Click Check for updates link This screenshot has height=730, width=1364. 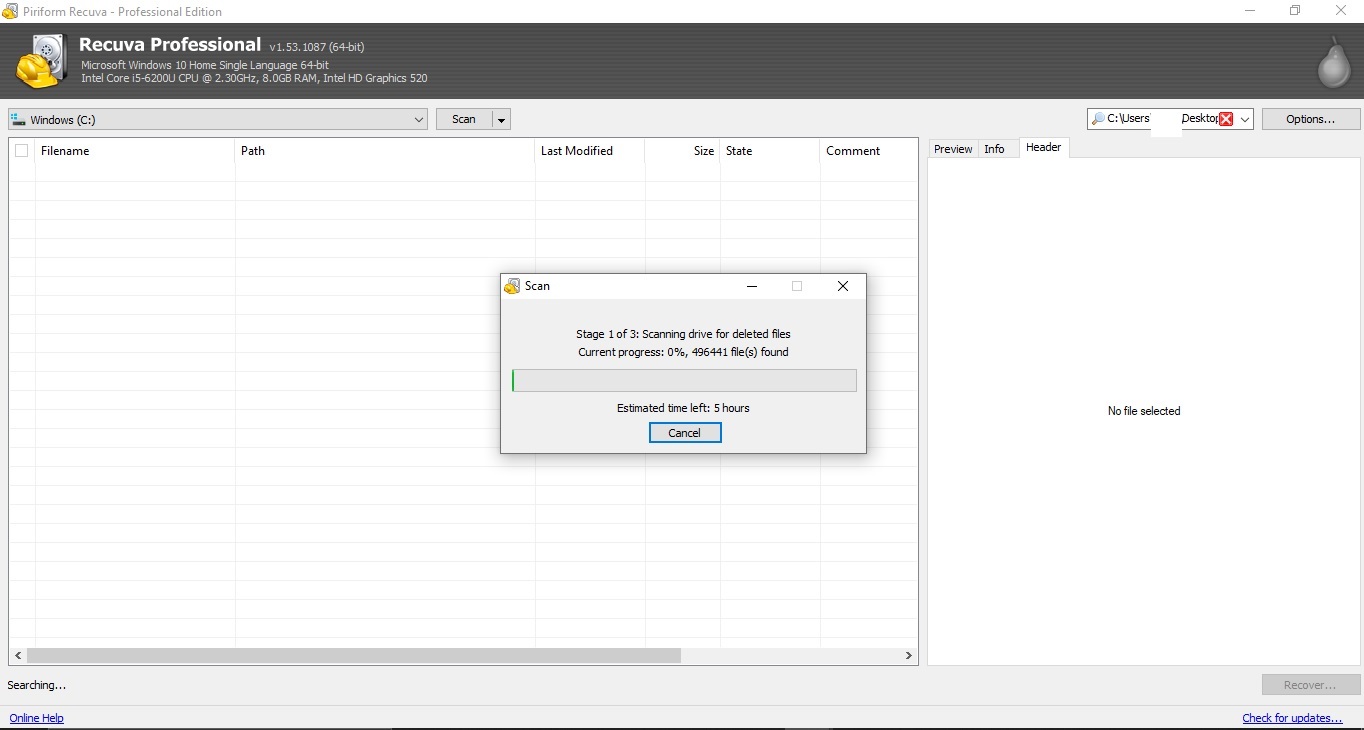coord(1292,718)
